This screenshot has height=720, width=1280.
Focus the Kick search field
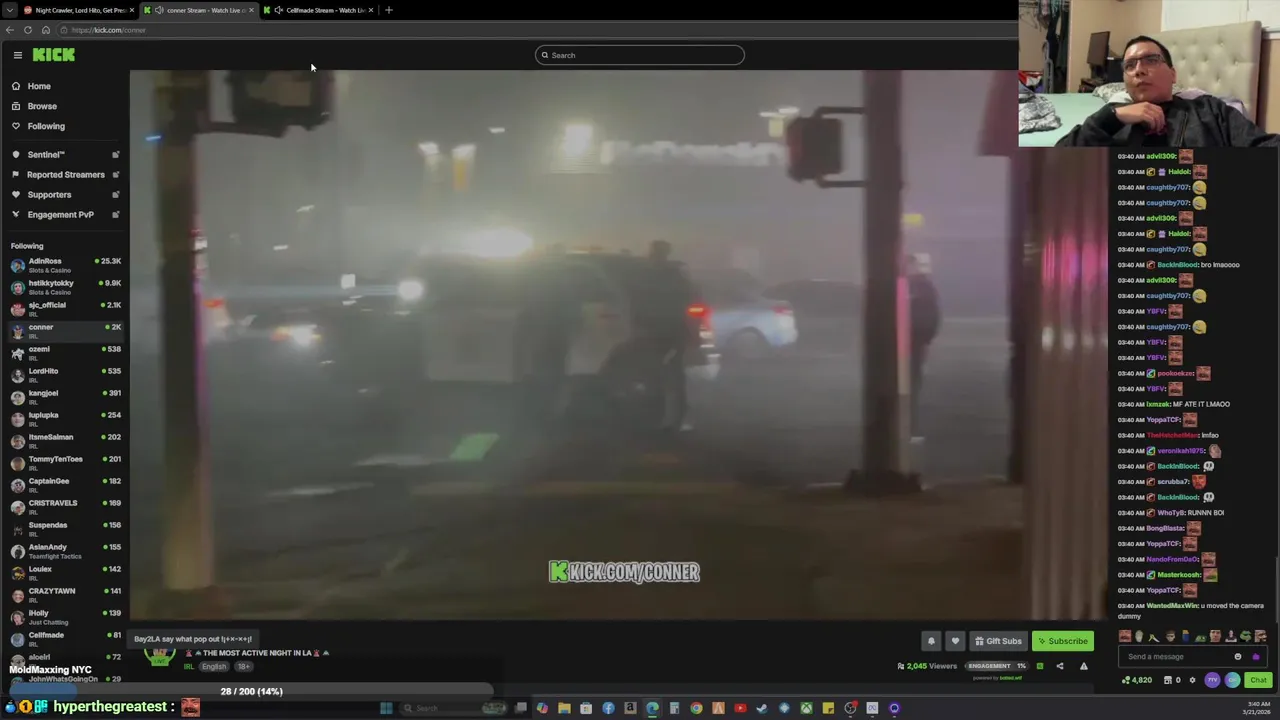click(x=640, y=55)
